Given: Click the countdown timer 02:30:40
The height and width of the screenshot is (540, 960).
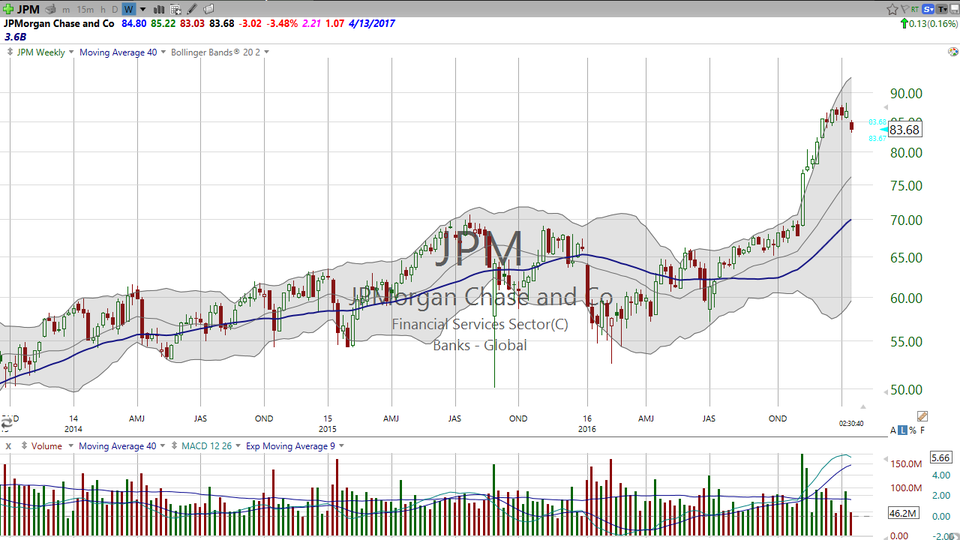Looking at the screenshot, I should pos(851,423).
